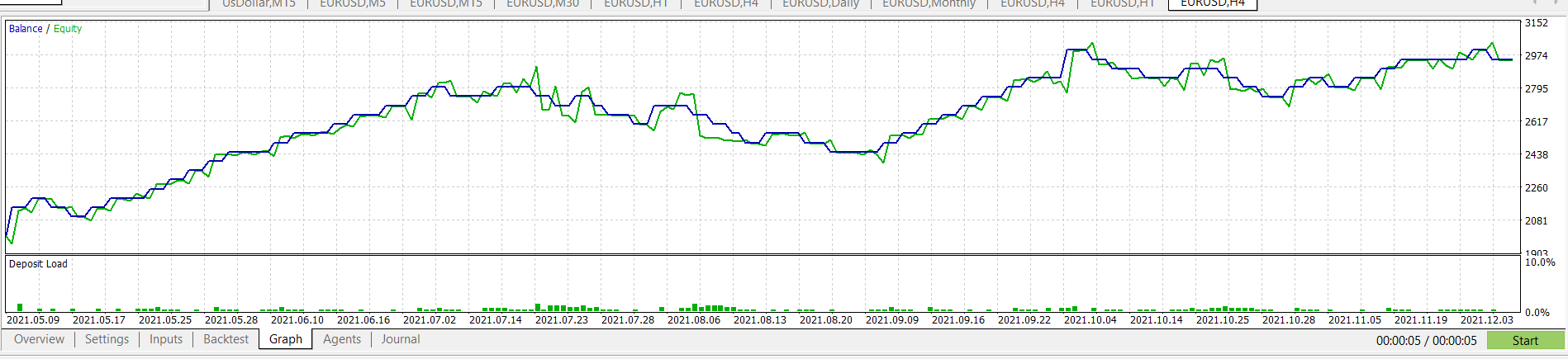This screenshot has height=359, width=1568.
Task: Click the 2617 axis value
Action: point(1536,122)
